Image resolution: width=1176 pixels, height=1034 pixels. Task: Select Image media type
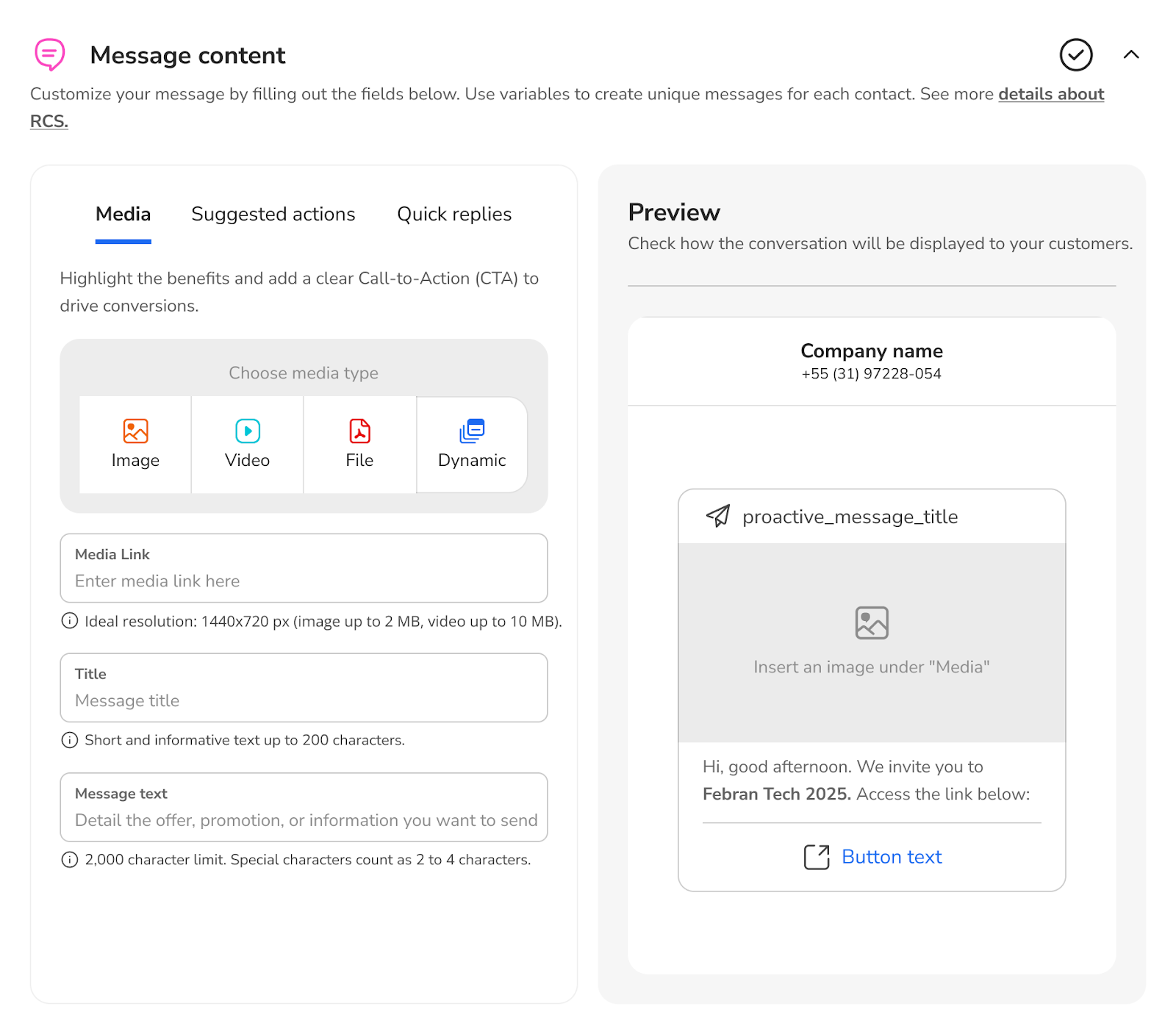coord(135,444)
